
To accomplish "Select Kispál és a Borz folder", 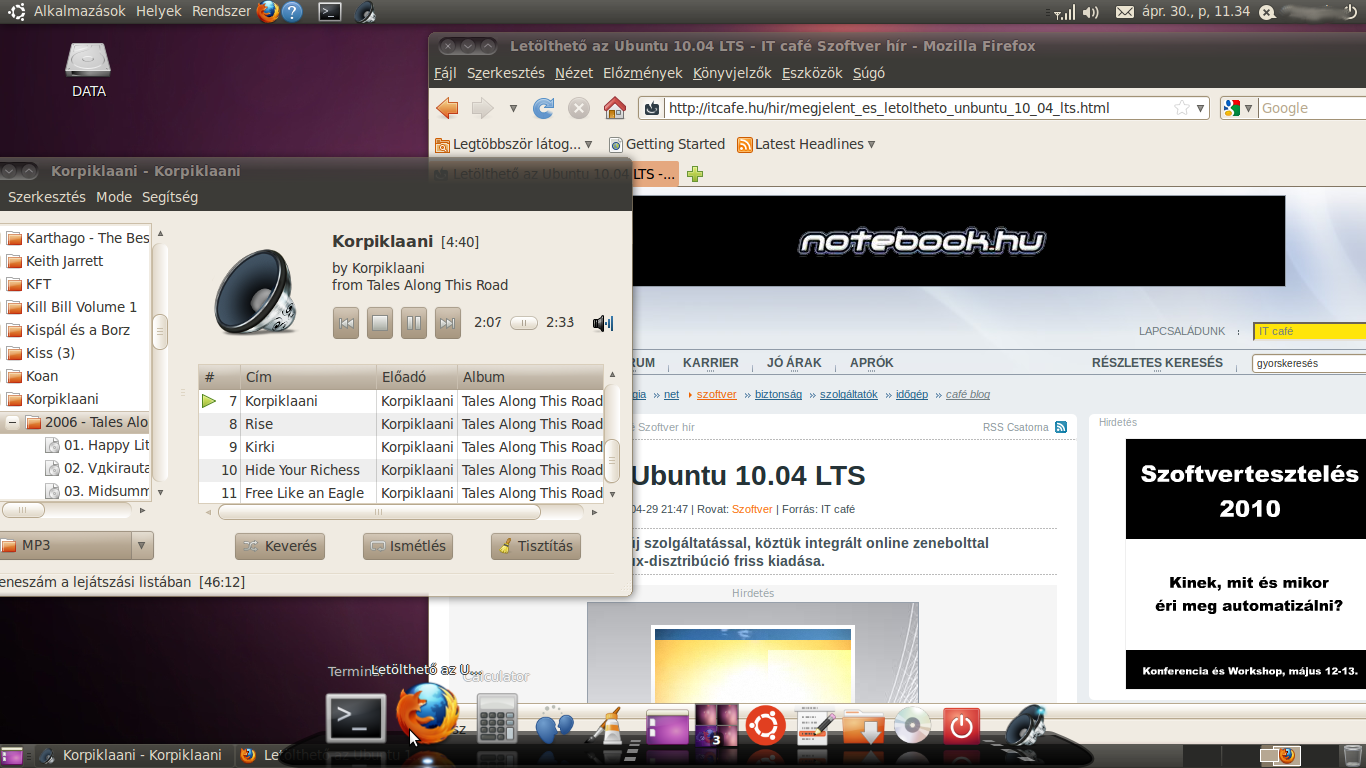I will coord(78,330).
